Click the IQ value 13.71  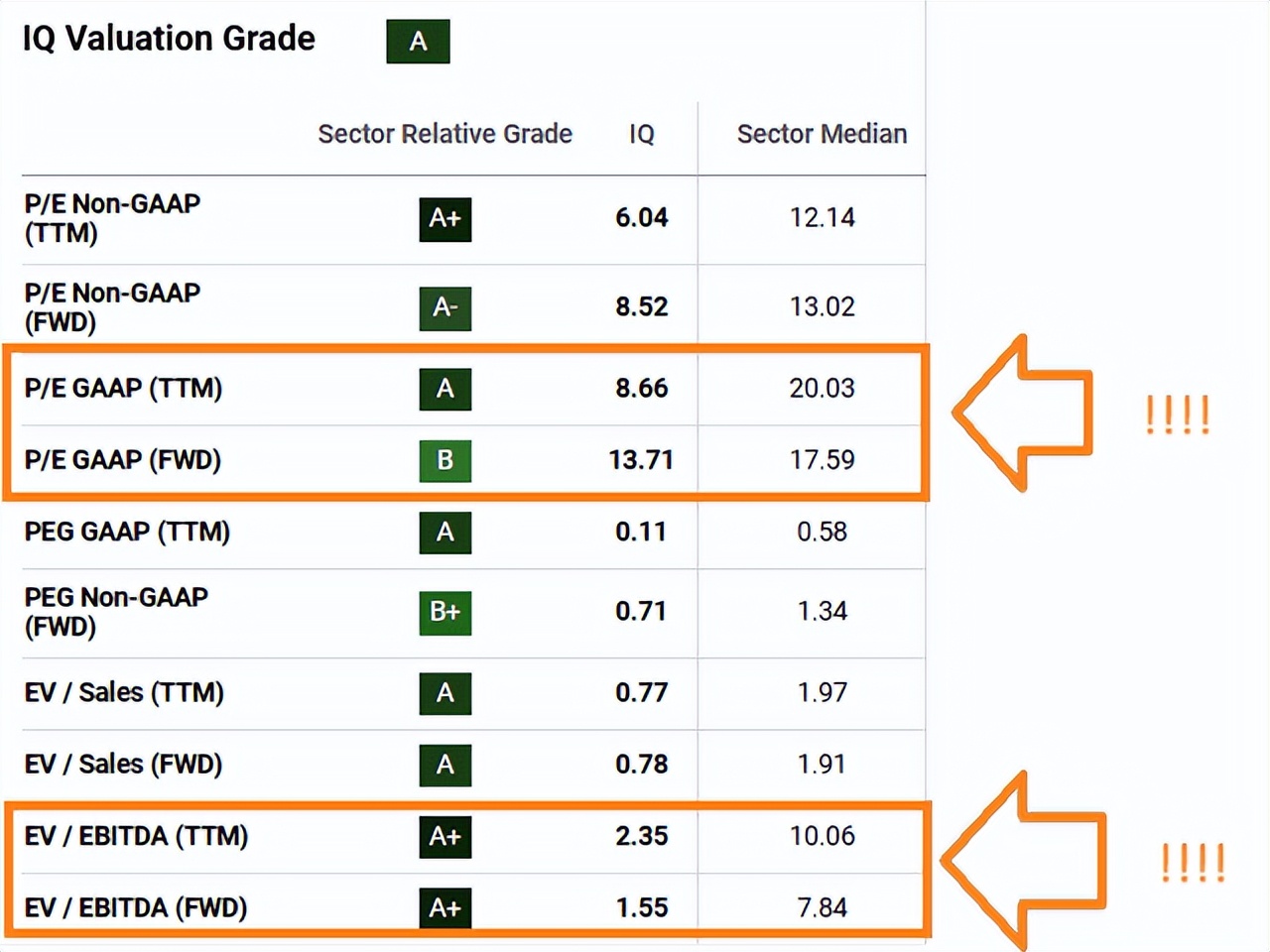click(641, 460)
